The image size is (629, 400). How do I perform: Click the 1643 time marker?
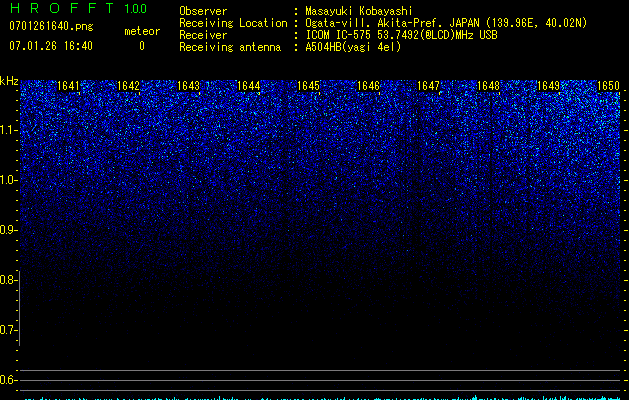[x=188, y=86]
